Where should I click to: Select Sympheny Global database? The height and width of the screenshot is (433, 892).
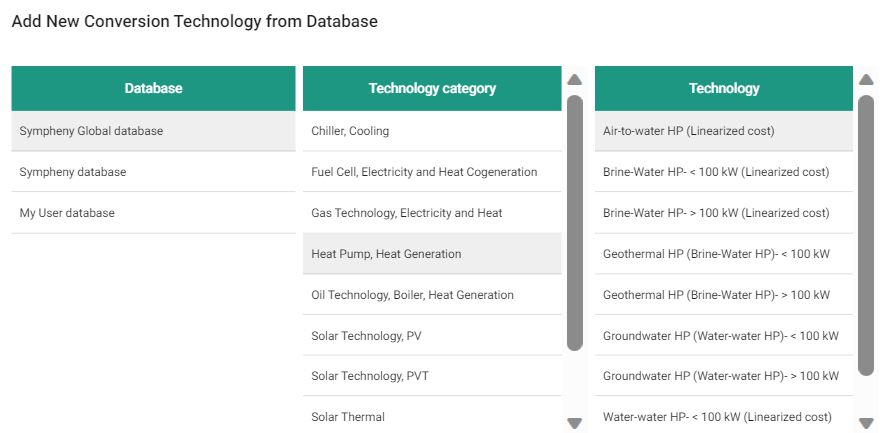(153, 131)
